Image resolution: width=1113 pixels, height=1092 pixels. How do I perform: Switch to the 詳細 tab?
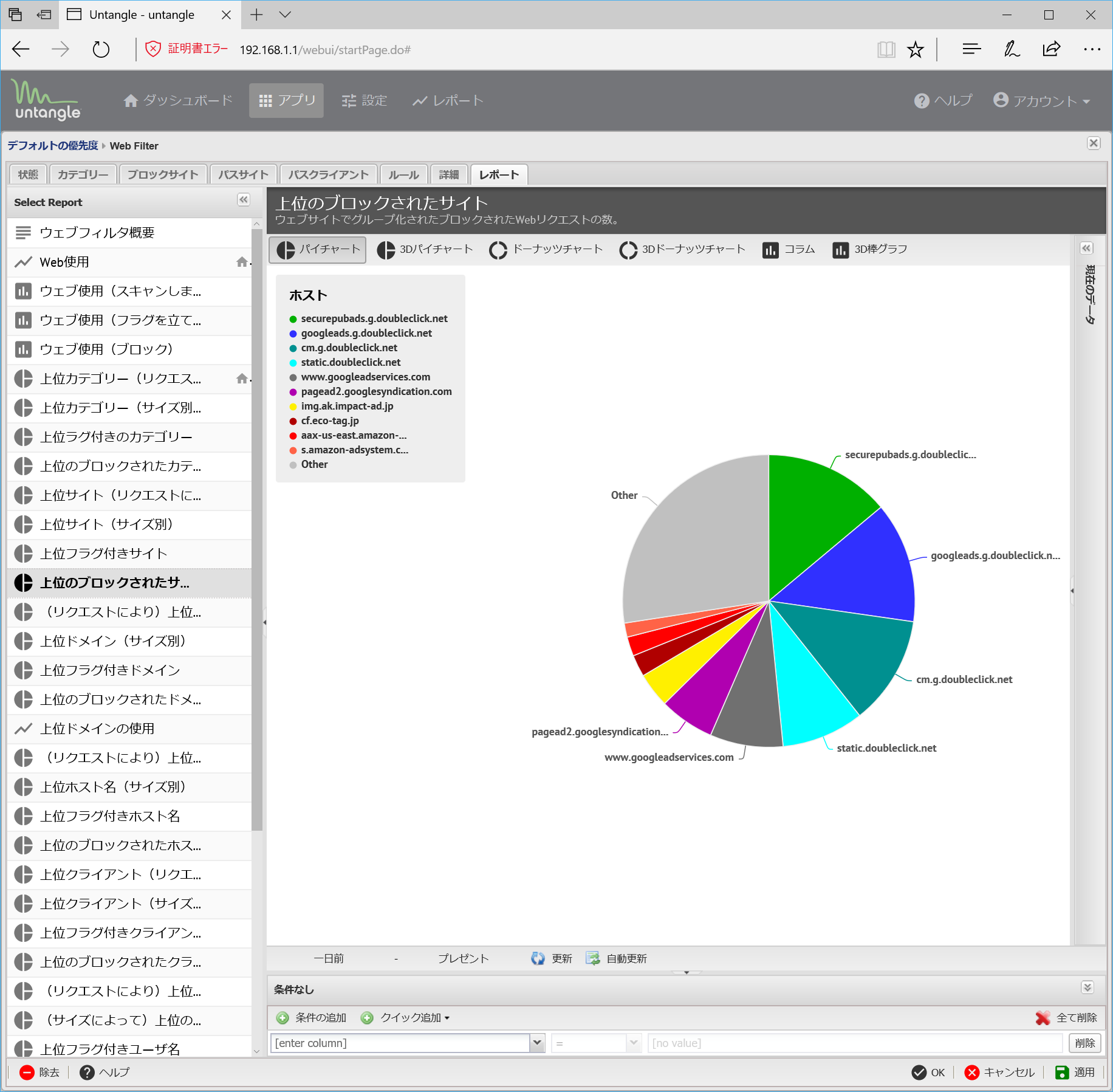pos(449,175)
